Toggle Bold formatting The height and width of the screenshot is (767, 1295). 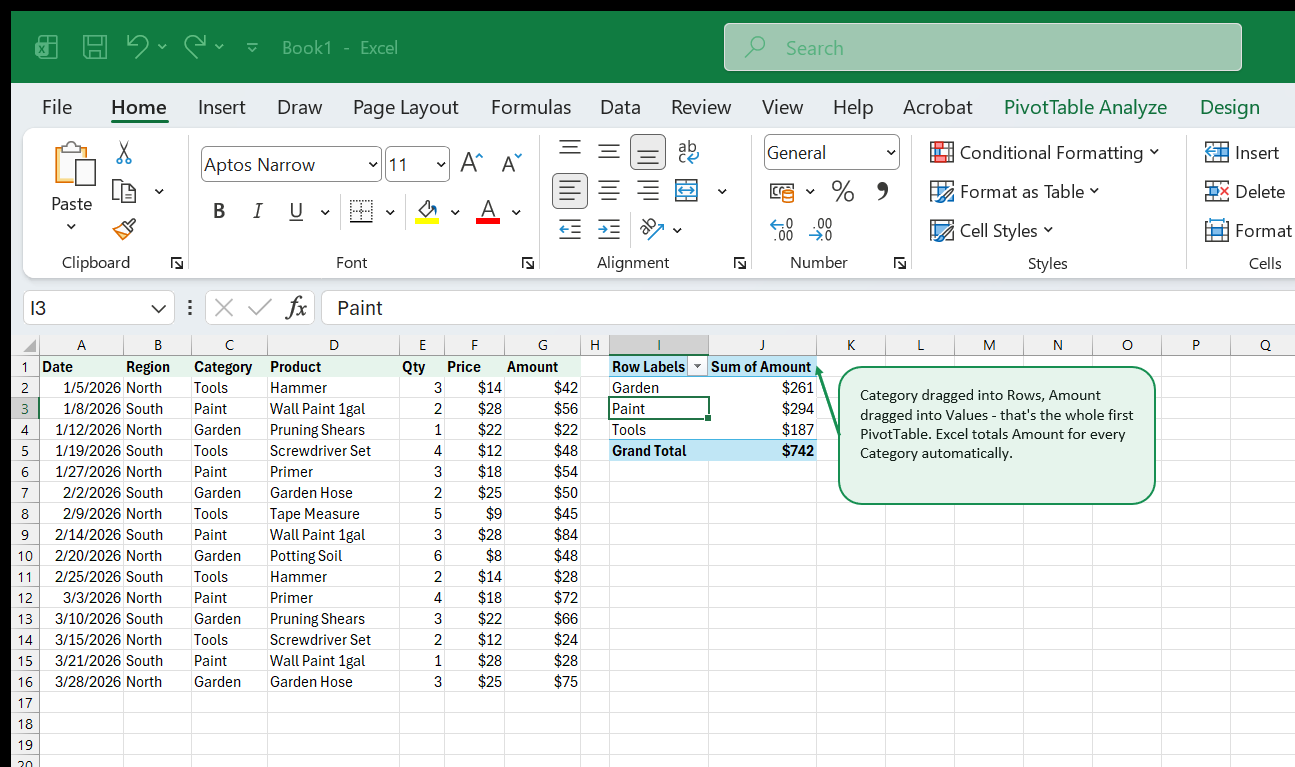click(219, 211)
